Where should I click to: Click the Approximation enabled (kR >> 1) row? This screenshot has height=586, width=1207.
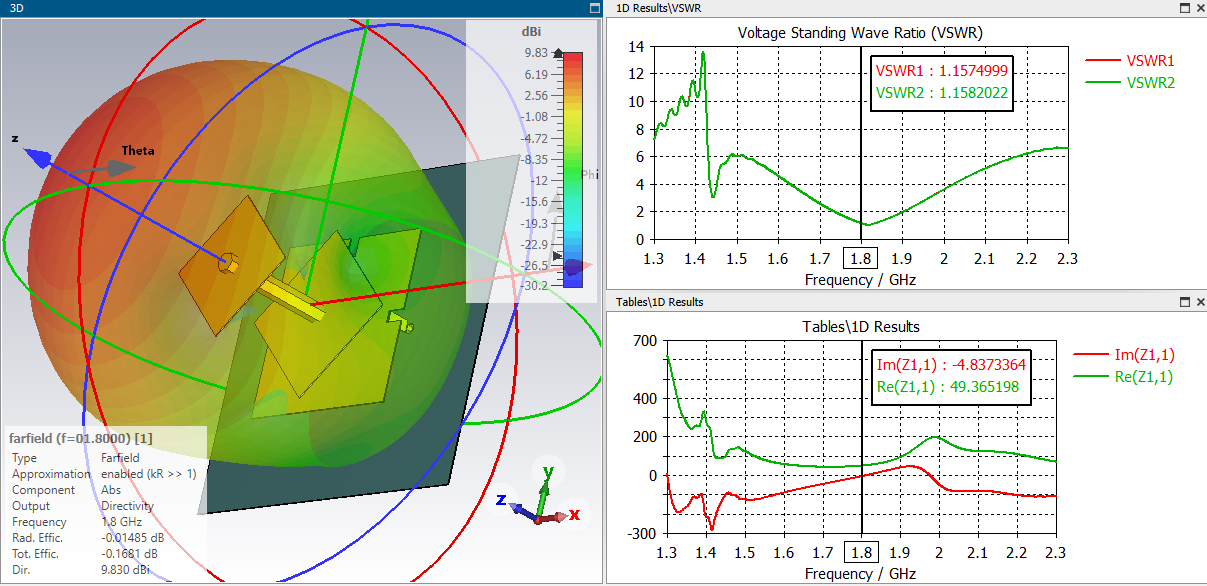click(104, 474)
